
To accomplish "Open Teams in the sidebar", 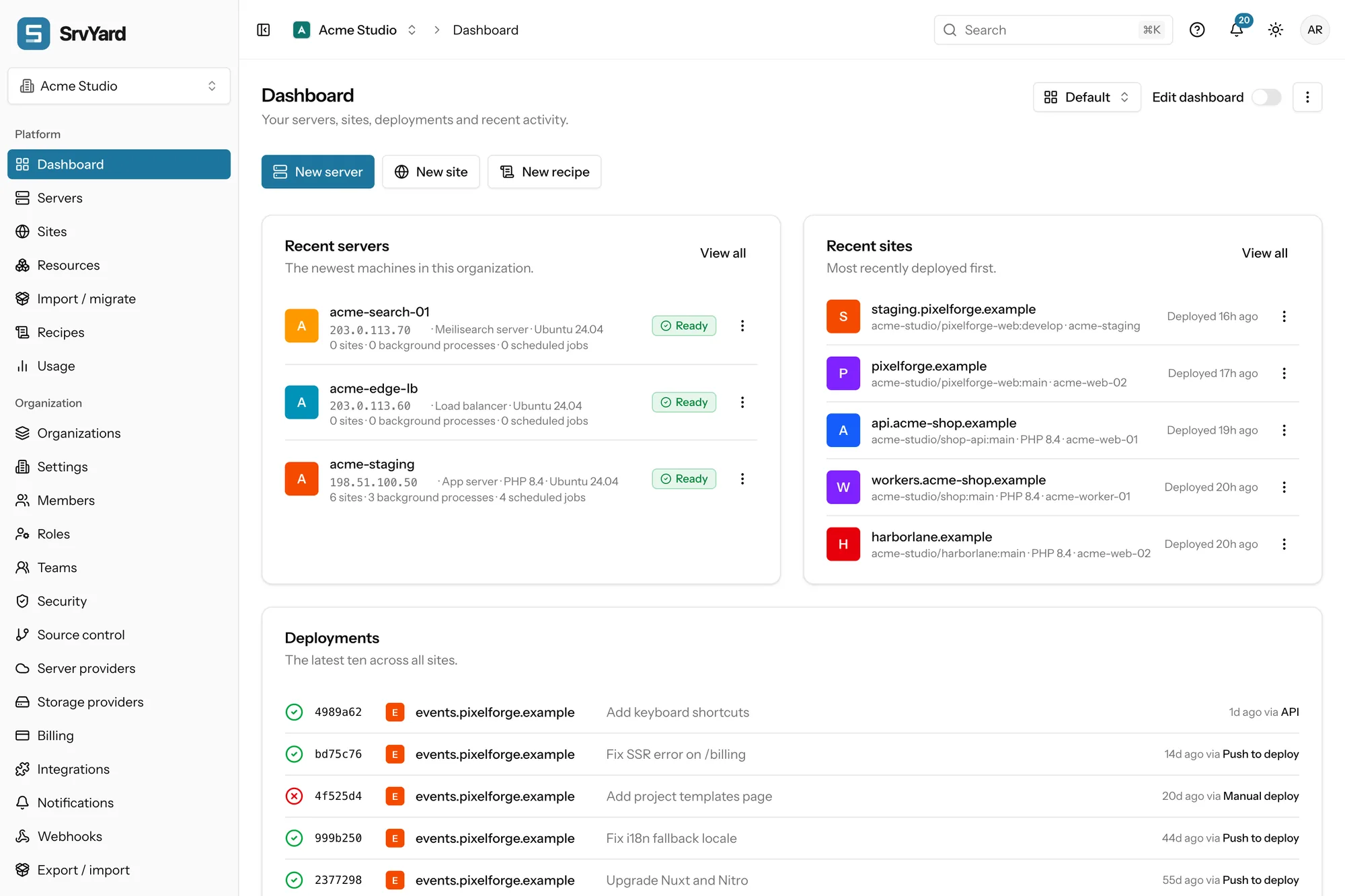I will [x=119, y=567].
